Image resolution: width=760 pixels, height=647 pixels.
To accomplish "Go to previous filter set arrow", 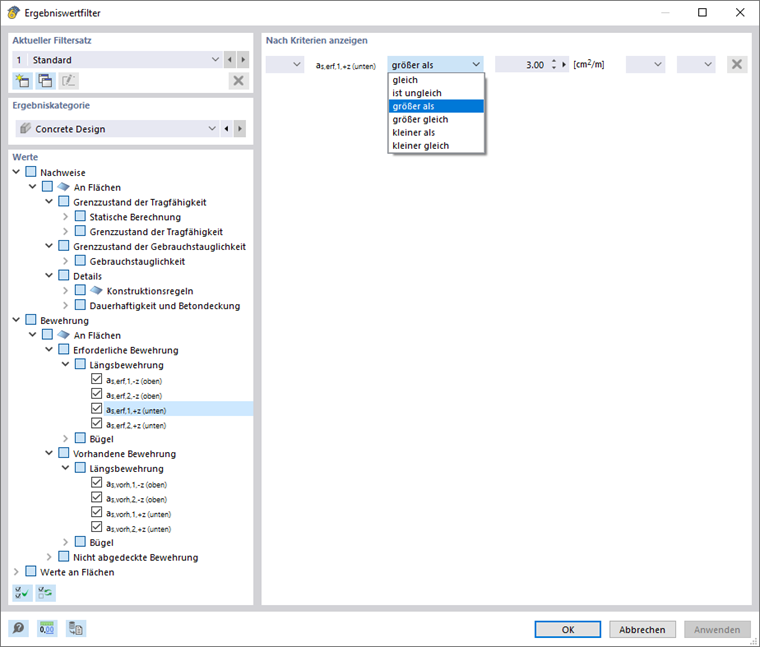I will click(x=230, y=60).
